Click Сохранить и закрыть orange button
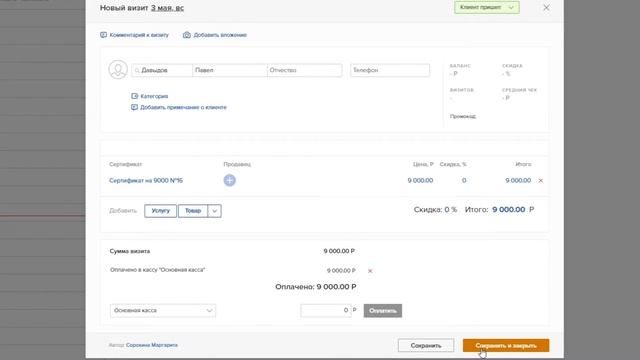This screenshot has width=640, height=360. 506,345
